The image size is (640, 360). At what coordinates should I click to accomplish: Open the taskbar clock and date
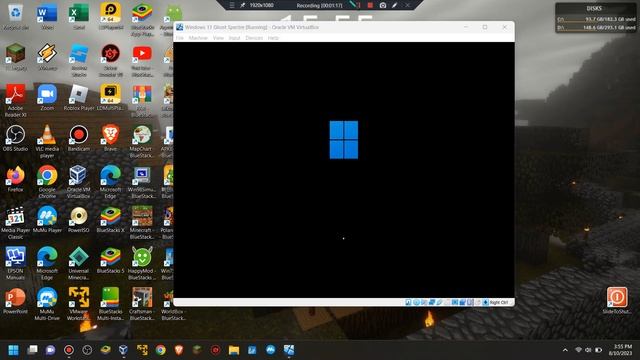(x=620, y=350)
